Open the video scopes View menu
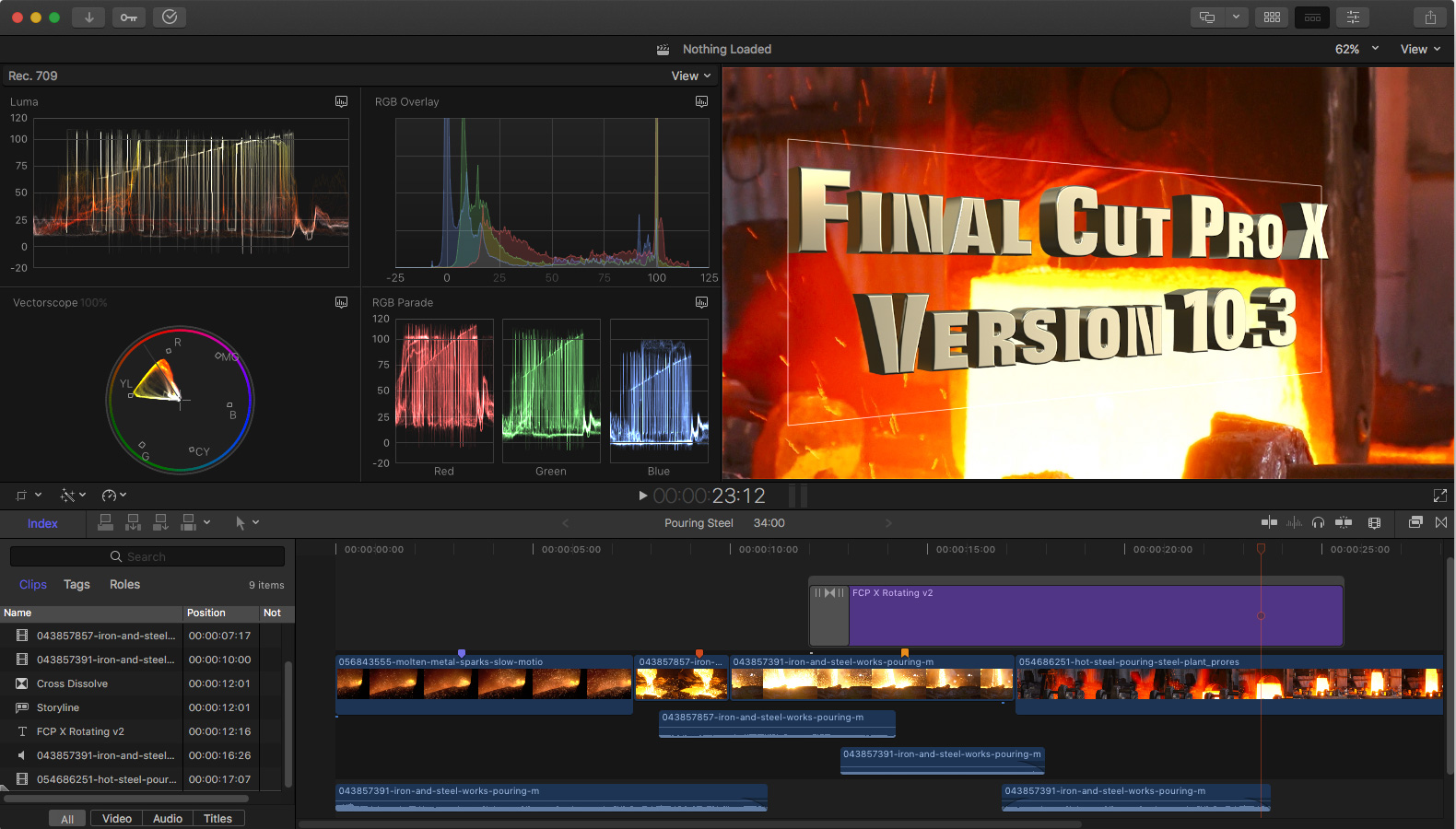The height and width of the screenshot is (829, 1456). [x=691, y=76]
